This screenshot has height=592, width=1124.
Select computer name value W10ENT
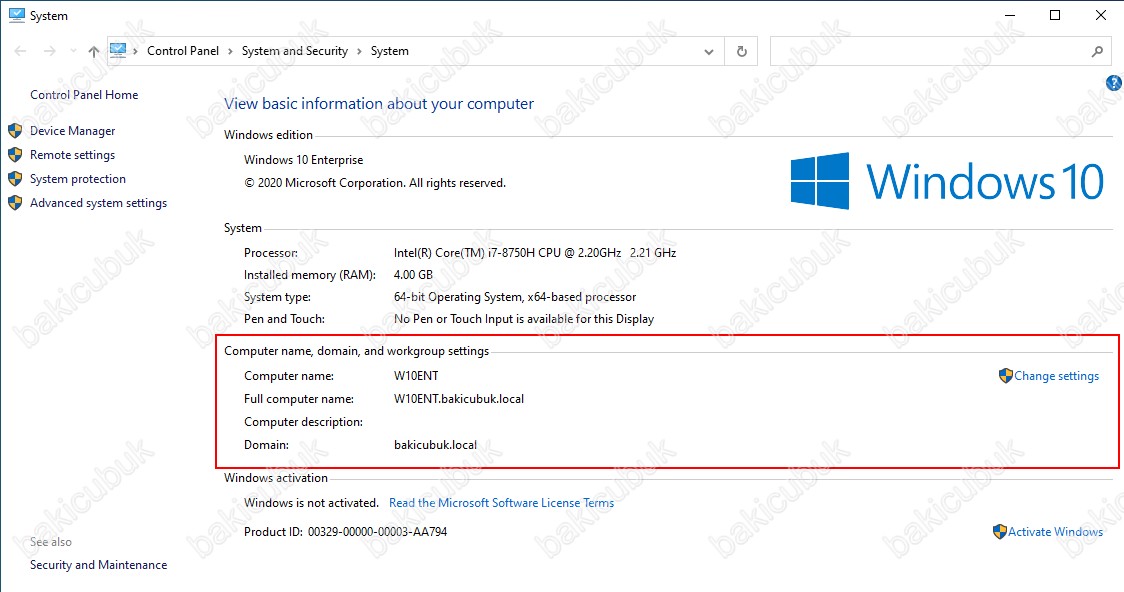[x=416, y=376]
